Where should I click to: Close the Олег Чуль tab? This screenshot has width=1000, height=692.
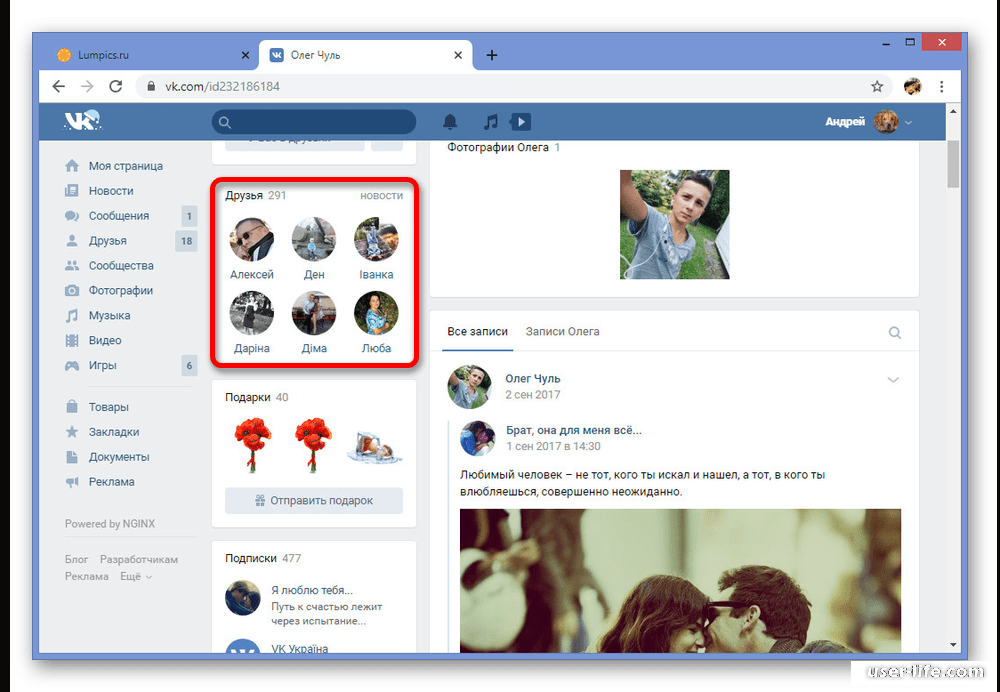tap(458, 55)
